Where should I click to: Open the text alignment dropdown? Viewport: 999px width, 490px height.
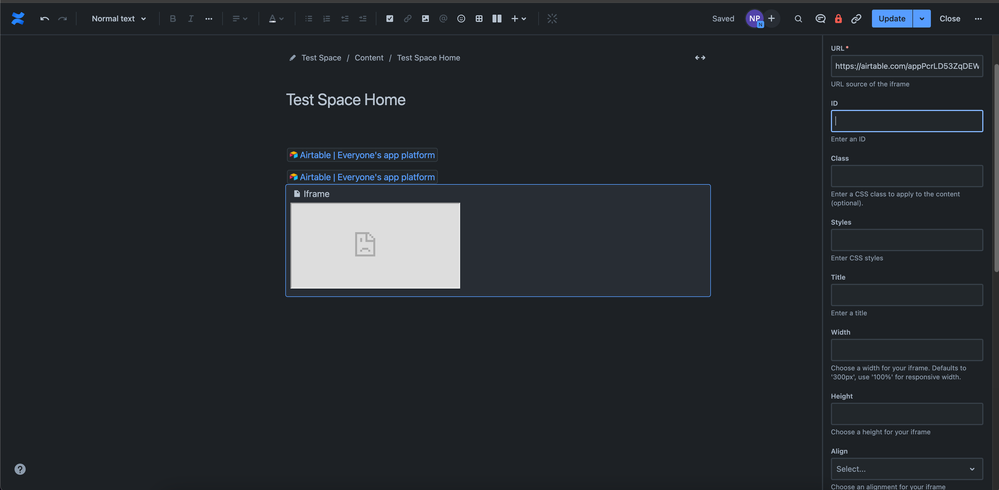240,18
